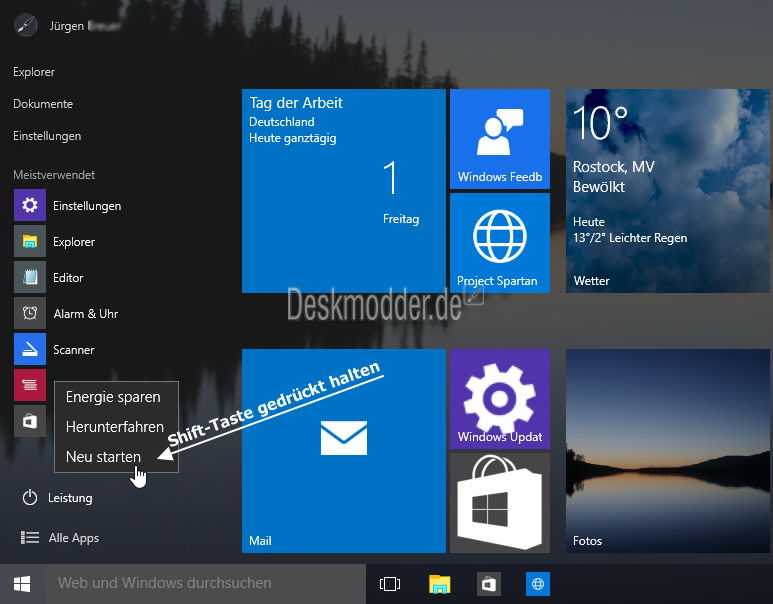773x604 pixels.
Task: Select Herunterfahren in power menu
Action: [115, 427]
